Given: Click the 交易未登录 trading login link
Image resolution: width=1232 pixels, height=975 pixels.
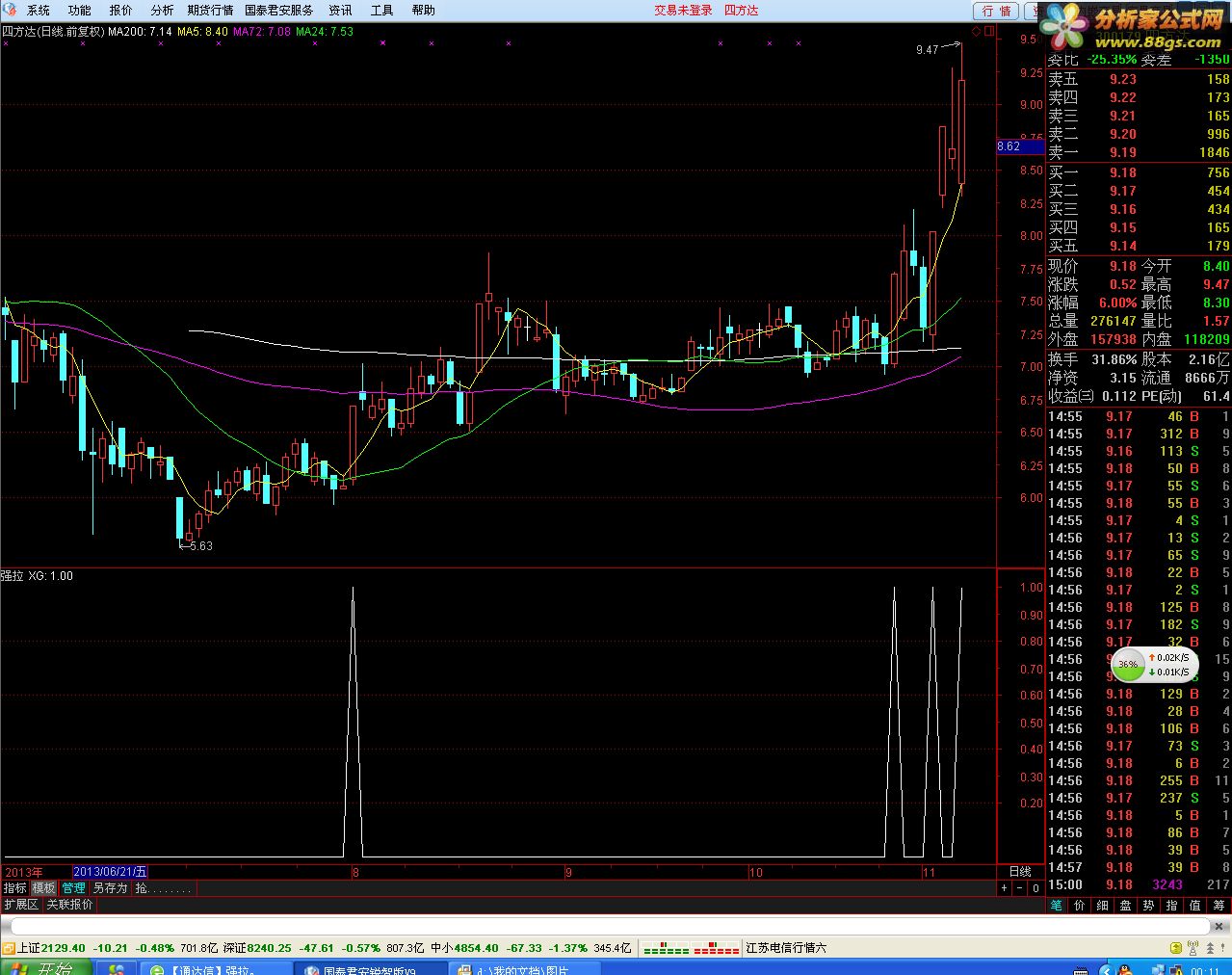Looking at the screenshot, I should [x=683, y=11].
